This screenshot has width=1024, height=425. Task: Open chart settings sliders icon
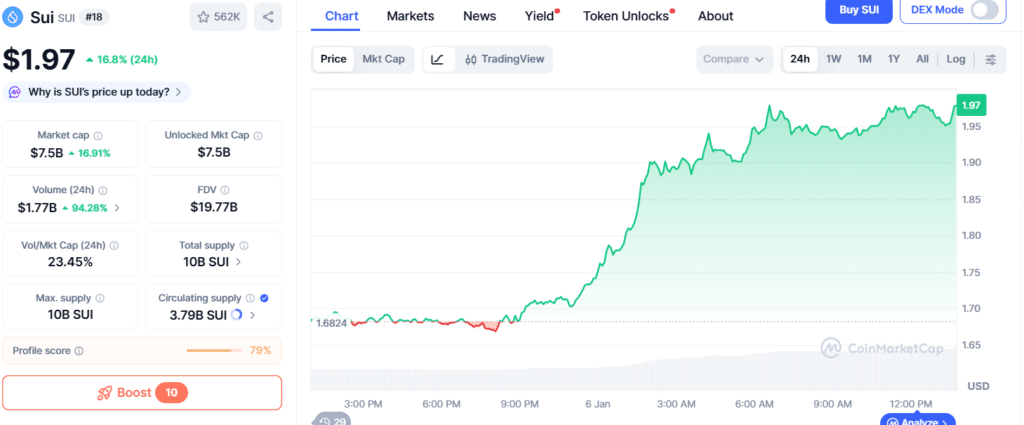tap(991, 59)
